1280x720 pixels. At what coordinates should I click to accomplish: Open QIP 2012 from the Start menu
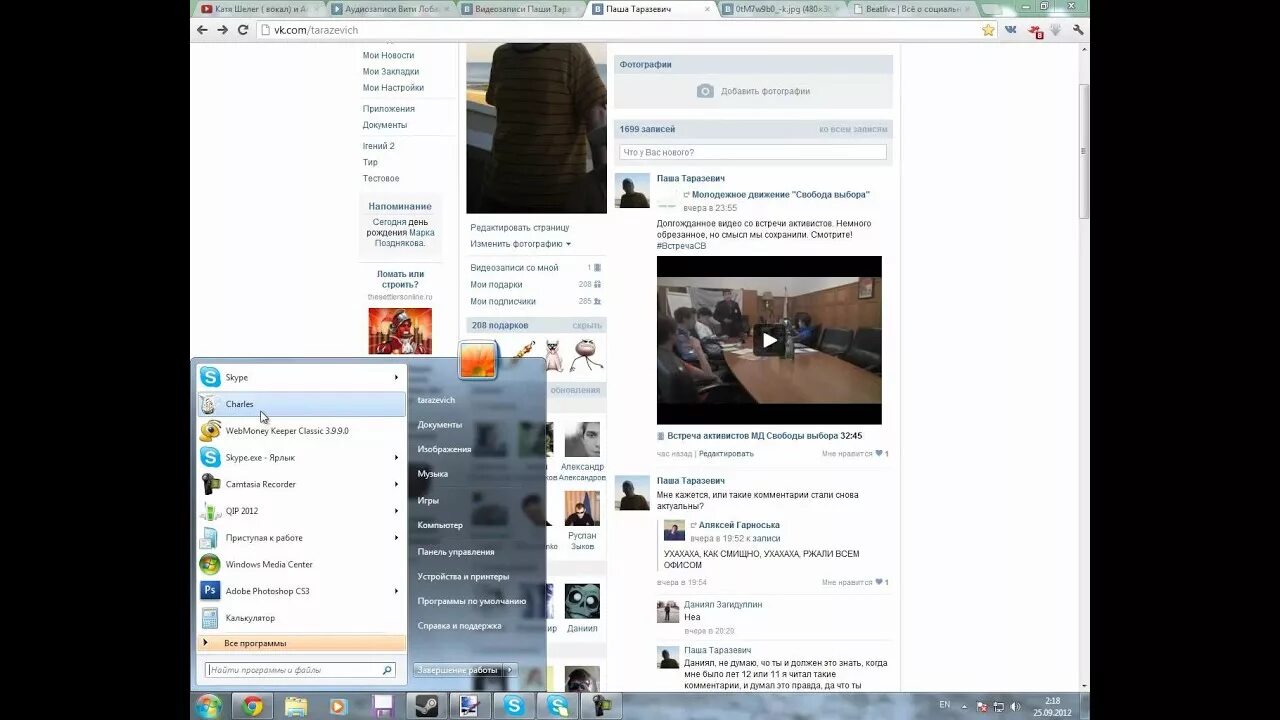click(x=301, y=511)
